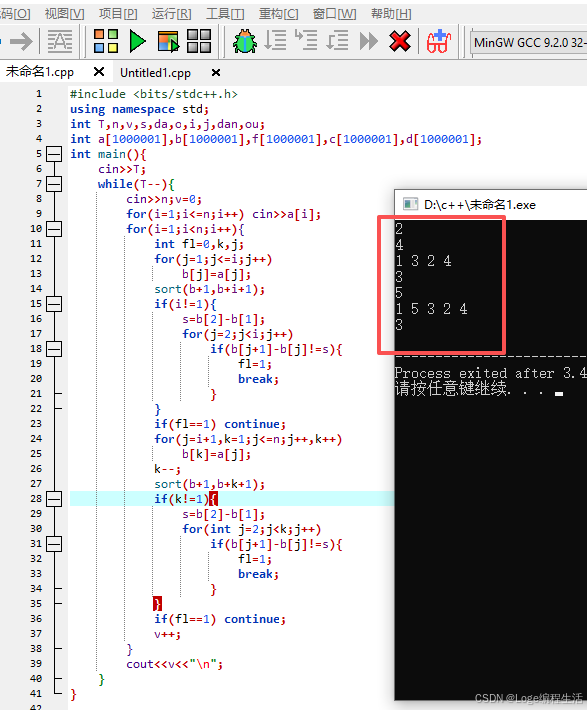Click the console window icon beside D:\c++\未命名1.exe
This screenshot has height=710, width=587.
410,205
